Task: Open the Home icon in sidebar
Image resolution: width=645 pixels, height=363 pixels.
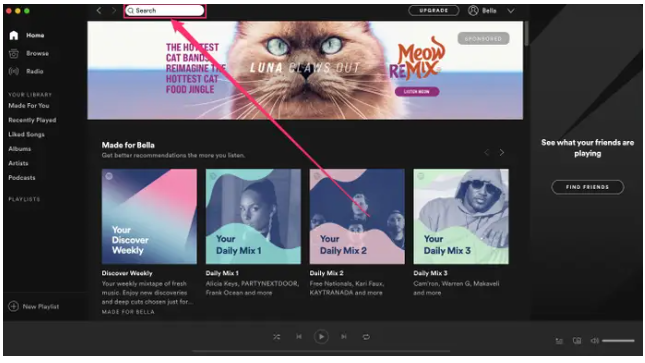Action: pyautogui.click(x=14, y=35)
